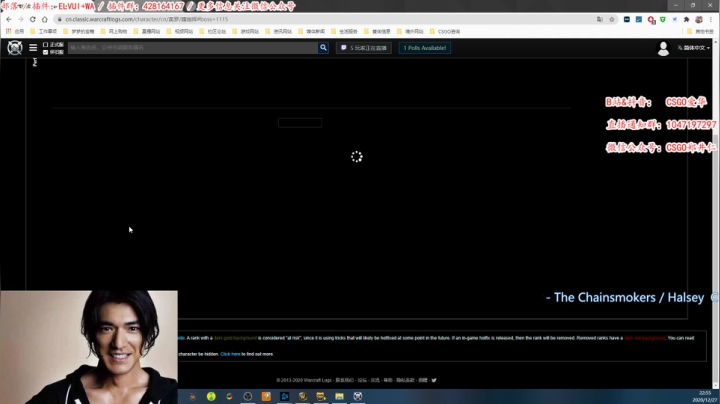Screen dimensions: 720x404
Task: Open the language dropdown 简体中文
Action: point(693,48)
